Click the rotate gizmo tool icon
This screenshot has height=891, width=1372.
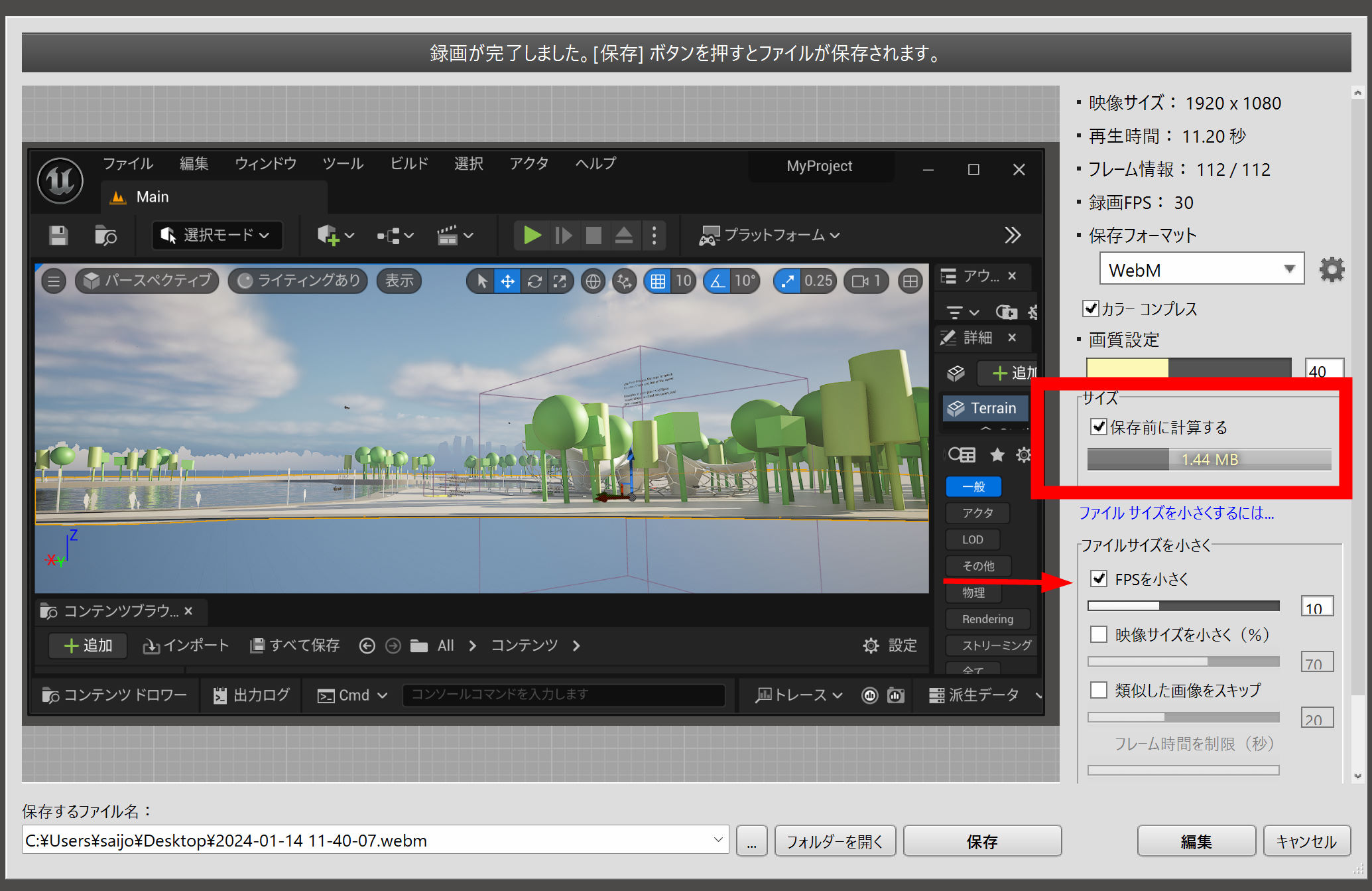pyautogui.click(x=534, y=281)
